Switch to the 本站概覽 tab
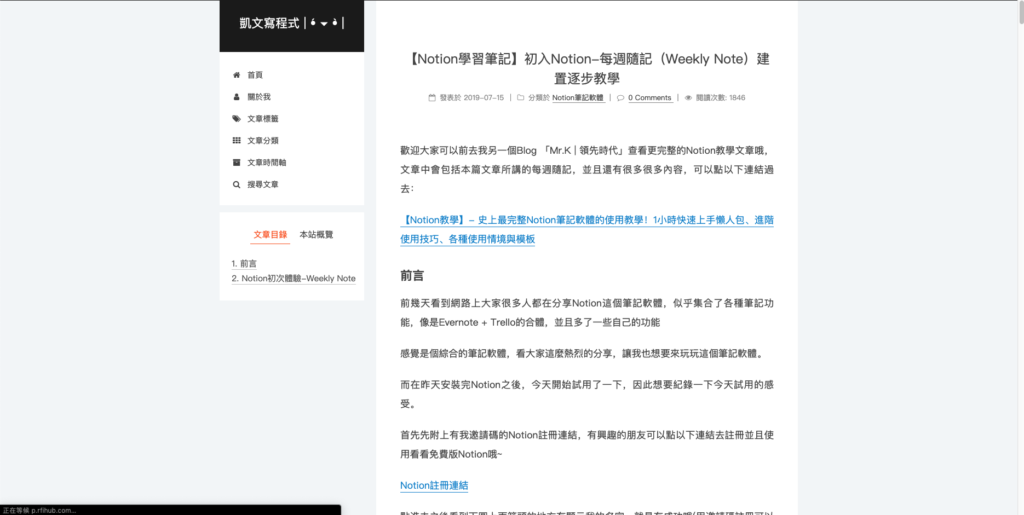The image size is (1024, 515). (x=316, y=234)
